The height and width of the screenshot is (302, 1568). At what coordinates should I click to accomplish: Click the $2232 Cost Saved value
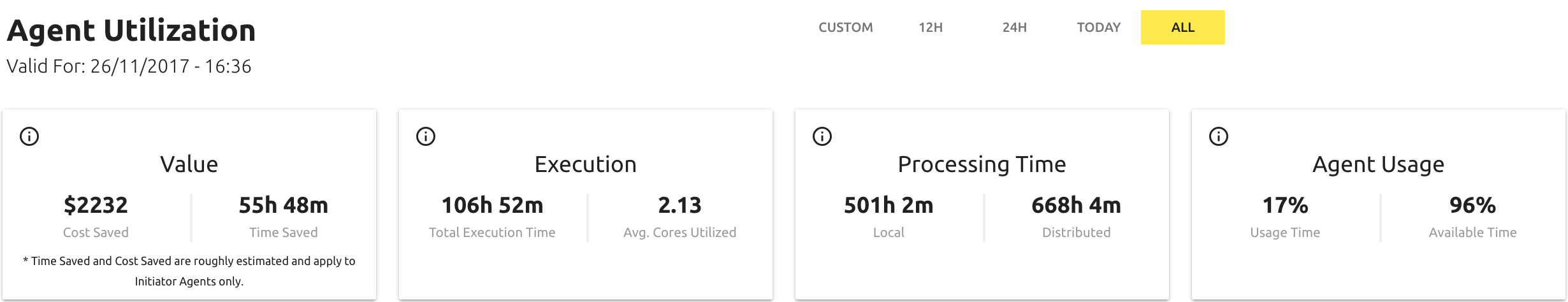pos(96,205)
